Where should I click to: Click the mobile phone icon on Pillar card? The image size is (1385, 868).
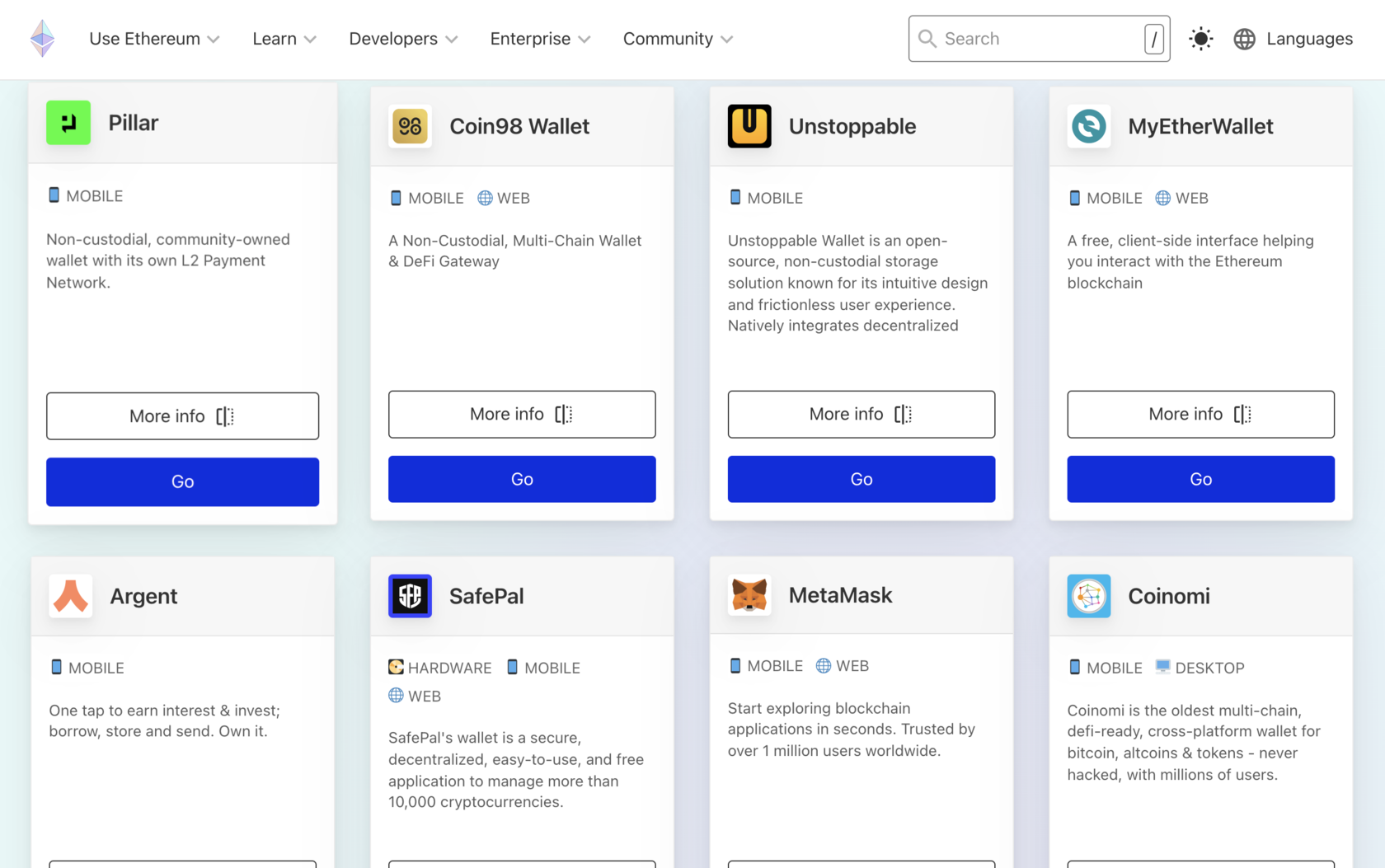[54, 195]
